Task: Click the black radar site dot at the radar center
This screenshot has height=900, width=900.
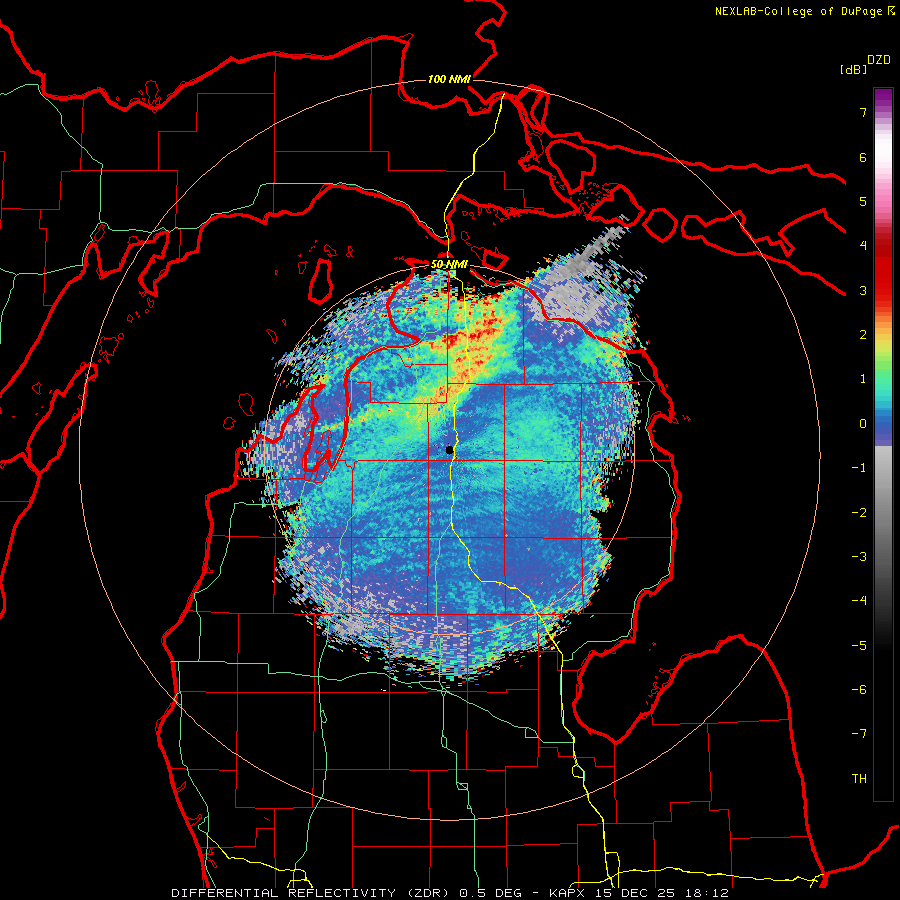Action: (450, 450)
